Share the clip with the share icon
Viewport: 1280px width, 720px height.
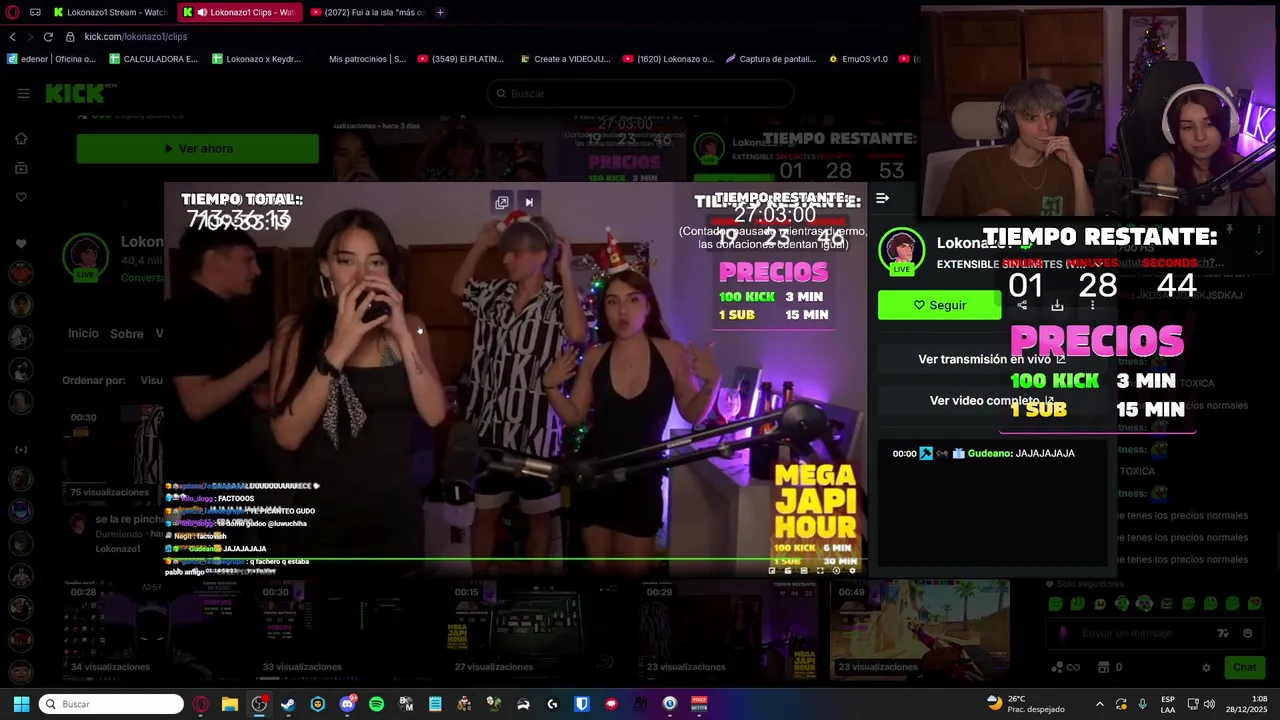(x=1022, y=305)
